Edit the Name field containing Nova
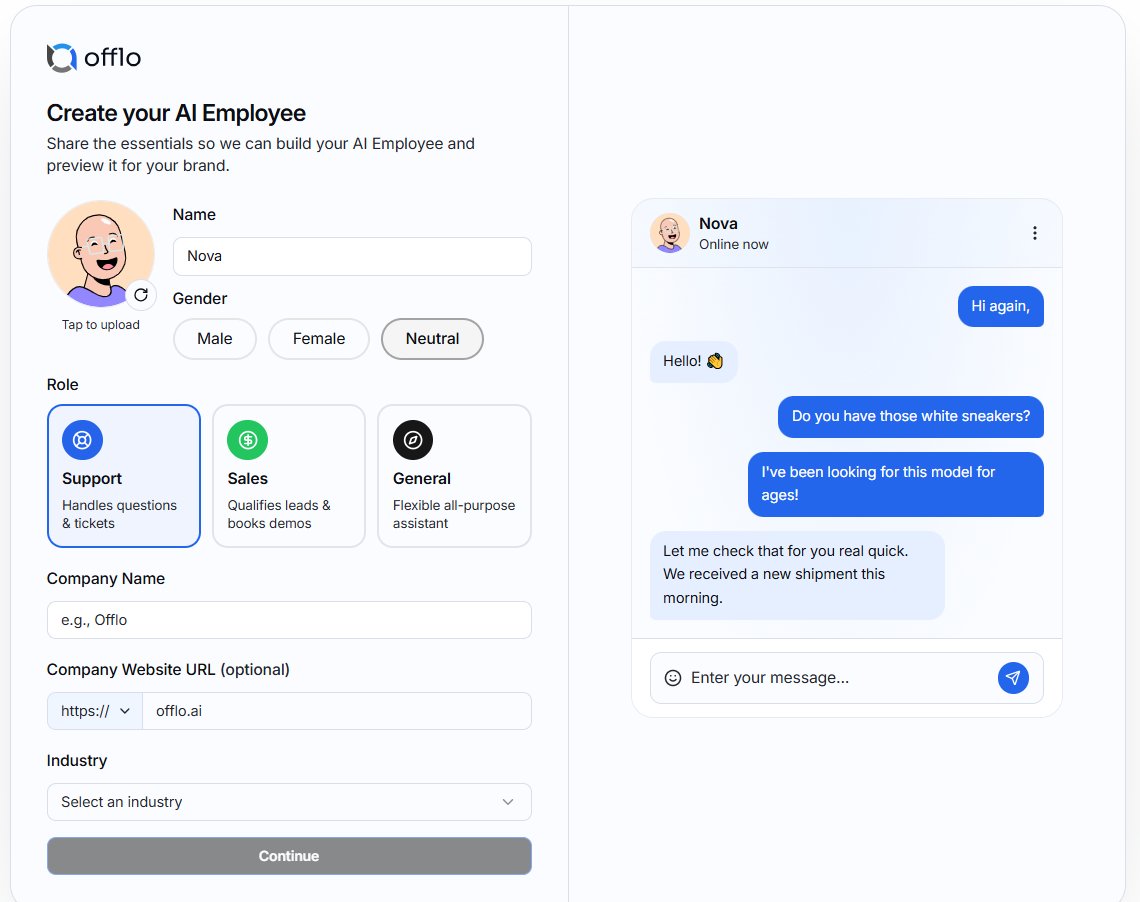The width and height of the screenshot is (1140, 902). (x=352, y=257)
